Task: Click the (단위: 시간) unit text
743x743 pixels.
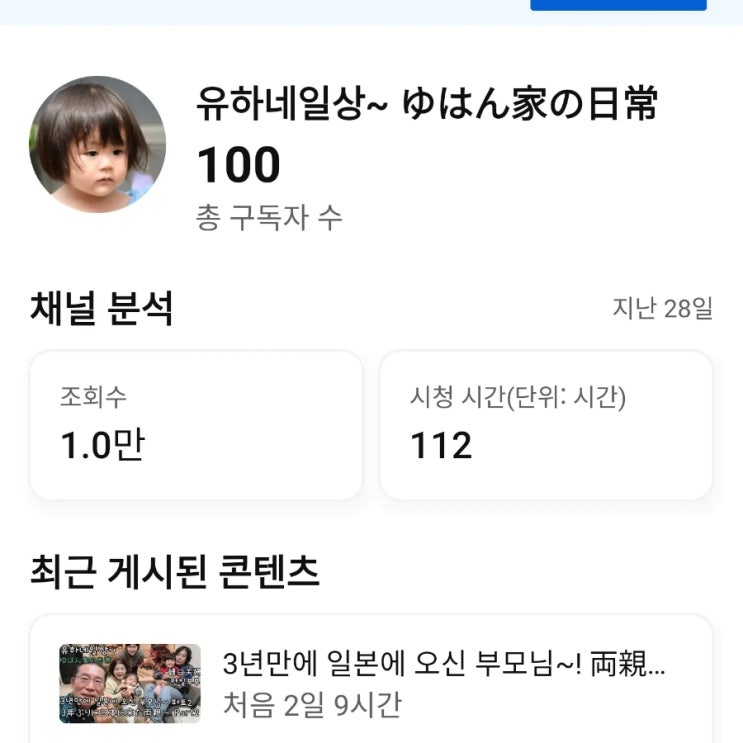Action: (566, 397)
